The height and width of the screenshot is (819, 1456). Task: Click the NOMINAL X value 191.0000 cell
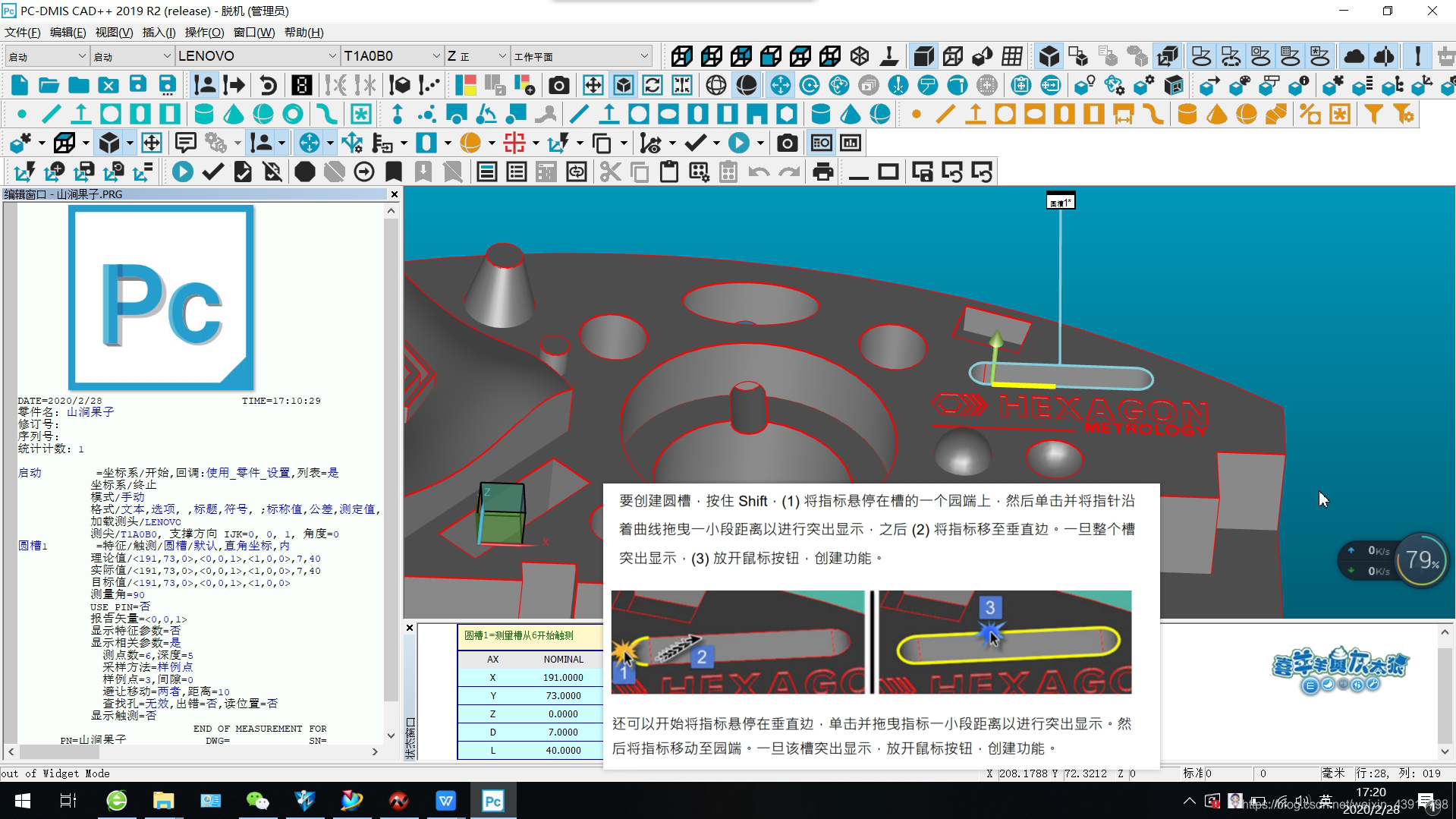564,677
